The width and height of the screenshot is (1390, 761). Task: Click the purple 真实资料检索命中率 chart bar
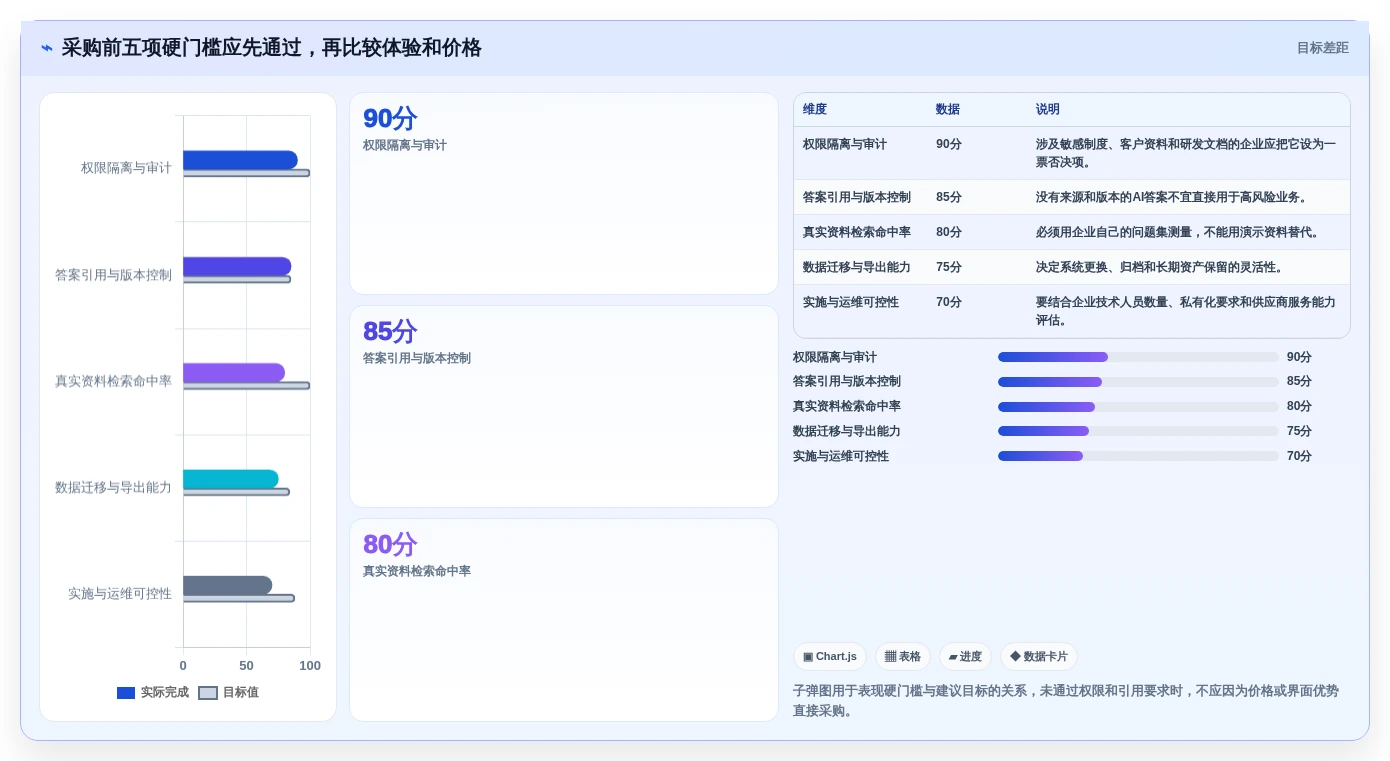(x=234, y=372)
